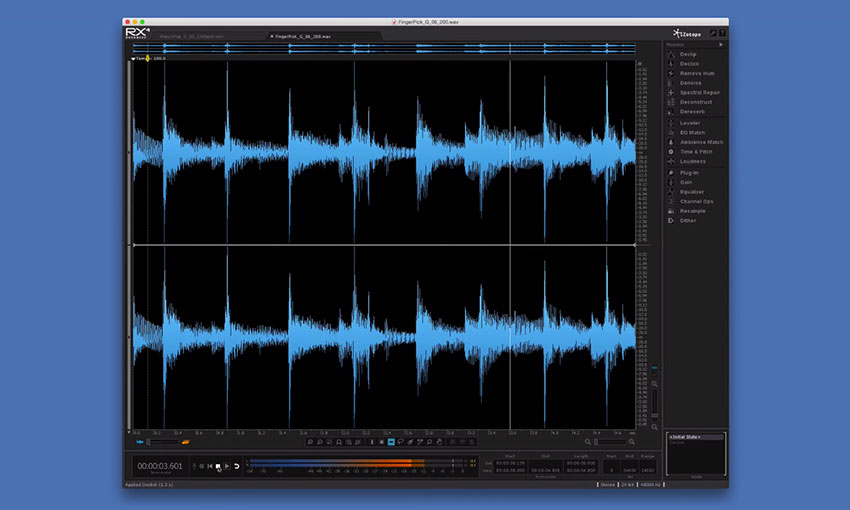Click the yellow Tempo marker

(147, 58)
